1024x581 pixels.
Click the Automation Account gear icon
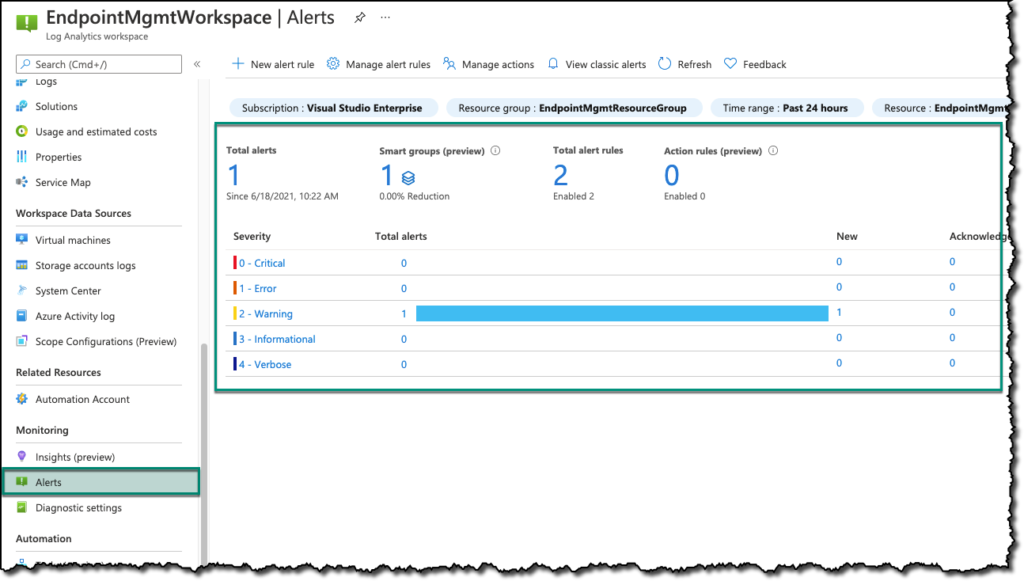(22, 399)
